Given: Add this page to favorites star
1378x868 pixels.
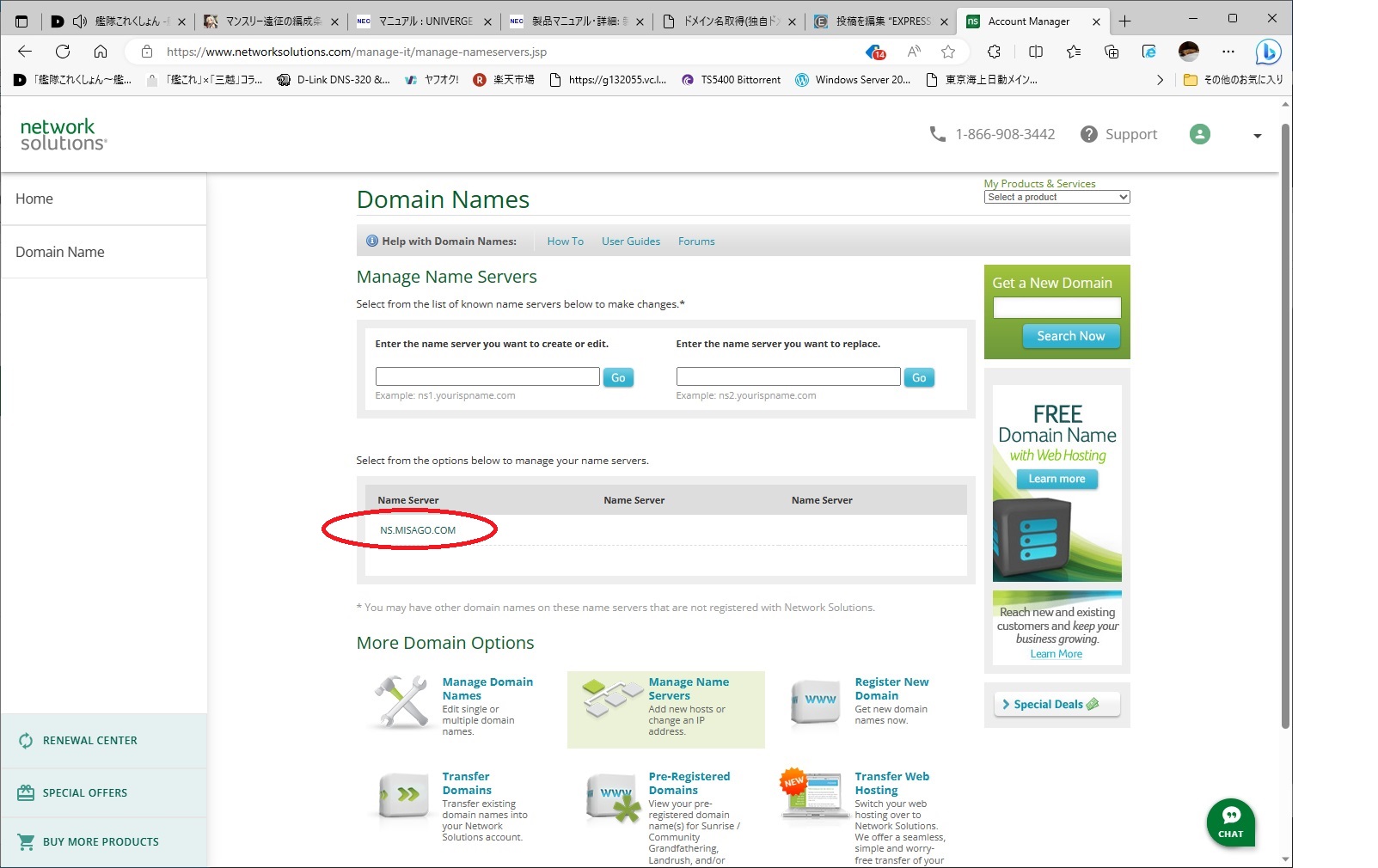Looking at the screenshot, I should 948,52.
